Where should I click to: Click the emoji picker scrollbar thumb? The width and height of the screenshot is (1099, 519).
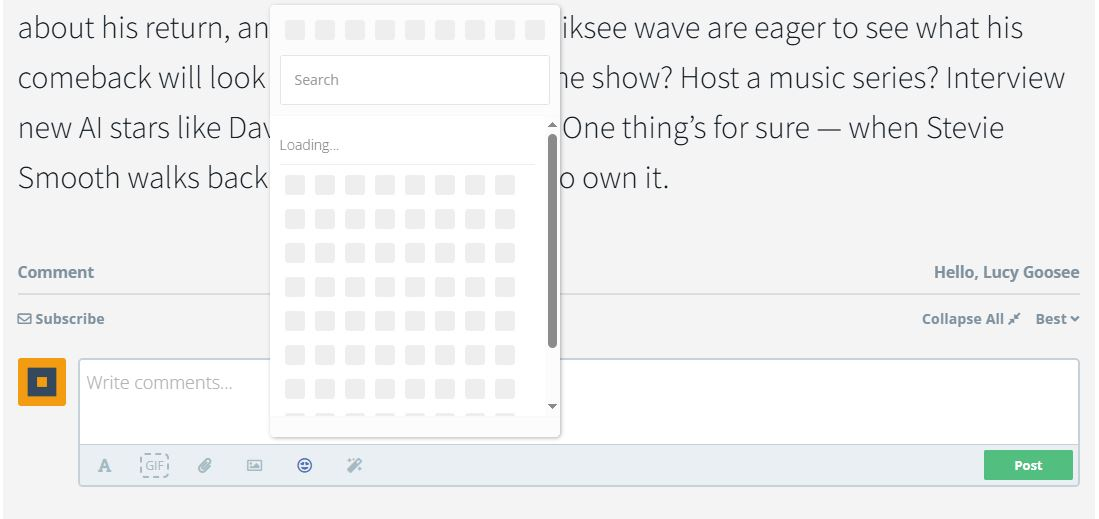[552, 240]
